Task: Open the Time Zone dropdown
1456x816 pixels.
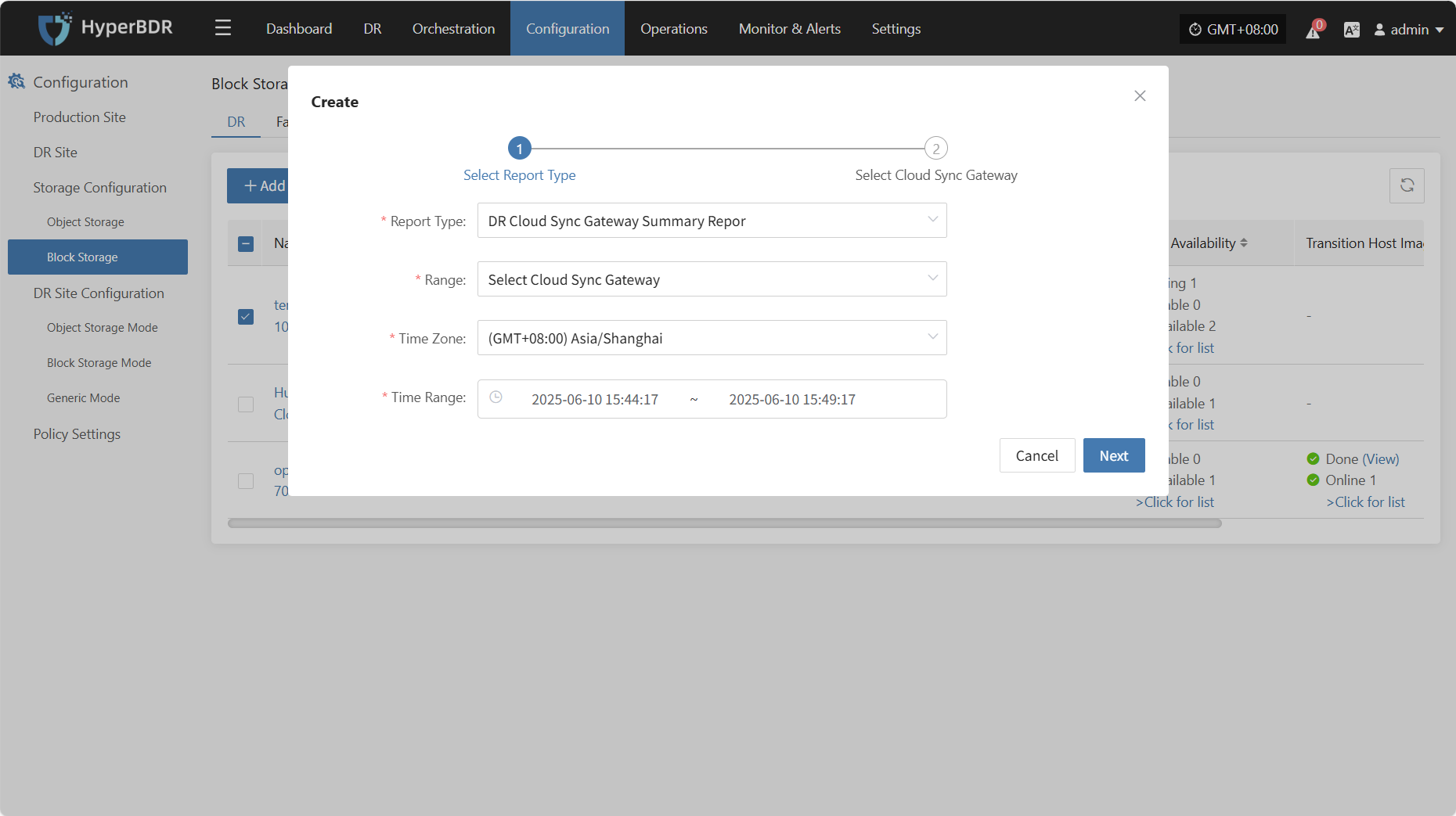Action: 712,338
